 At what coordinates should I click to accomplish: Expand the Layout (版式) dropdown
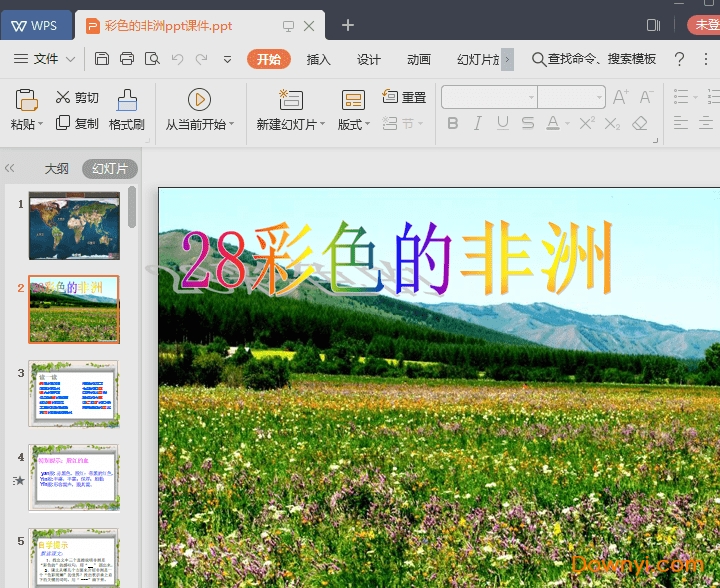(354, 124)
